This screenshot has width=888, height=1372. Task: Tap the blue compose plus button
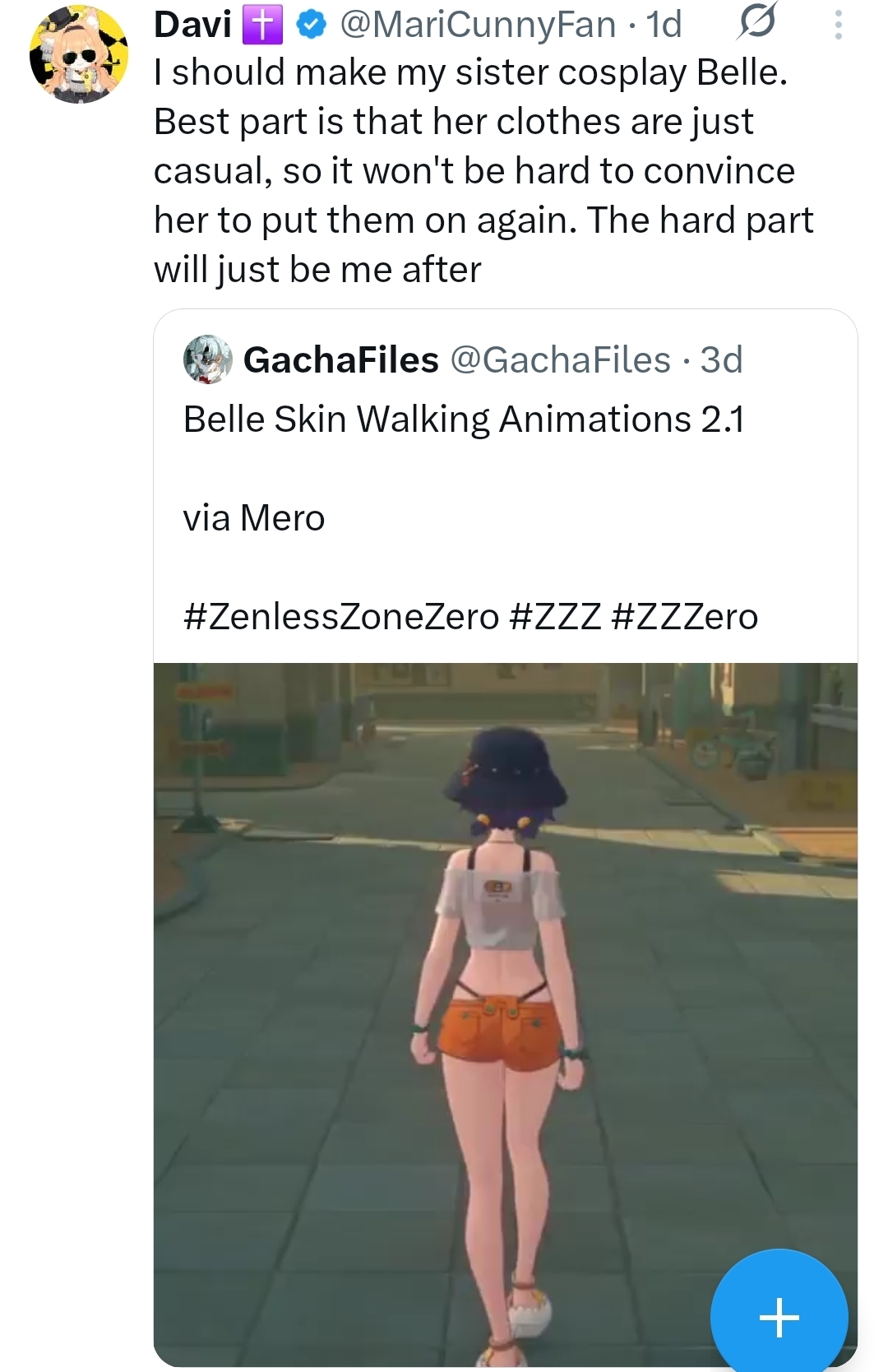[779, 1317]
